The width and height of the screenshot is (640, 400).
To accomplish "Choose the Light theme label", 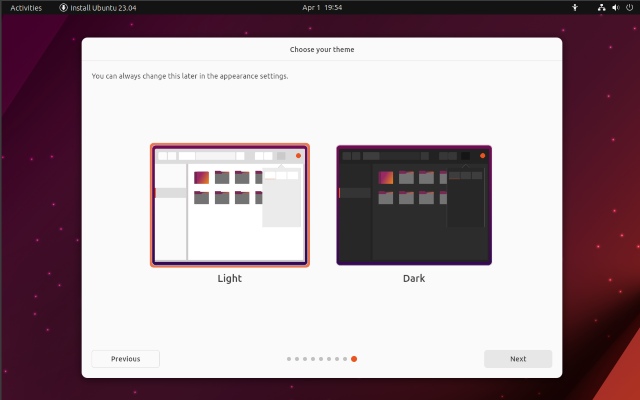I will 230,279.
